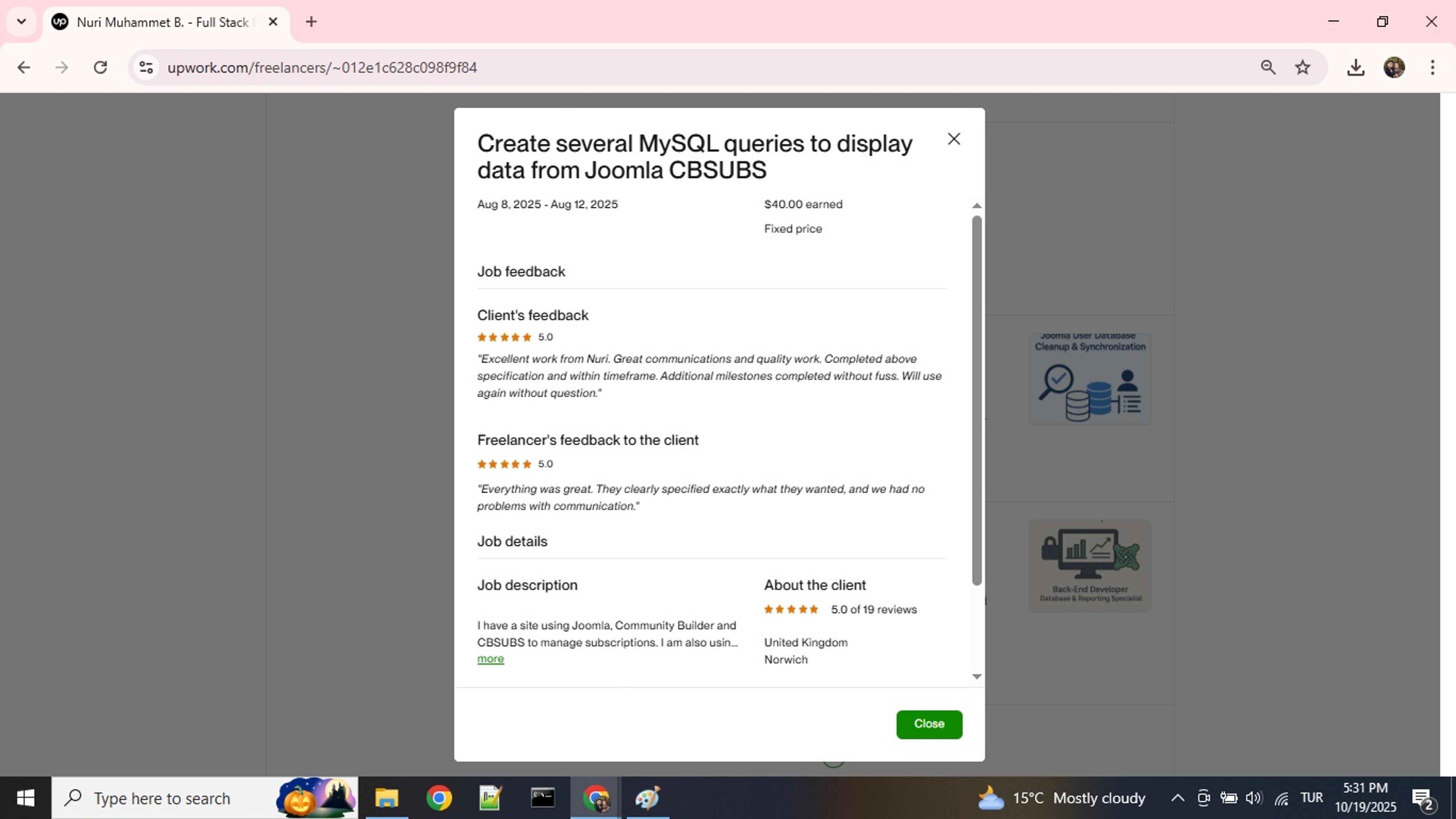The height and width of the screenshot is (819, 1456).
Task: Open Back-End Developer portfolio thumbnail
Action: coord(1089,566)
